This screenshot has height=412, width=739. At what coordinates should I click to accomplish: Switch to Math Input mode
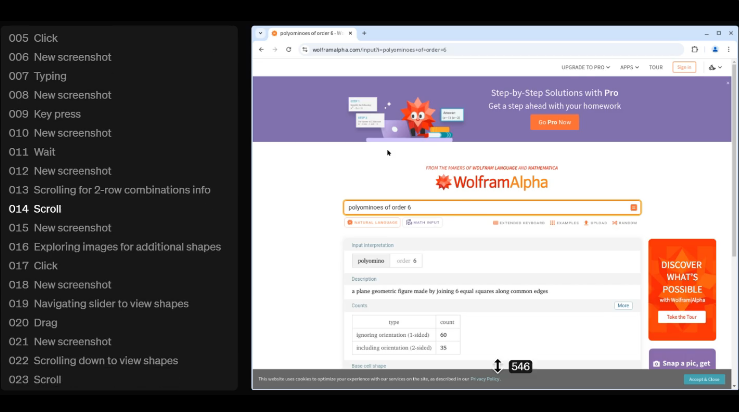(425, 222)
